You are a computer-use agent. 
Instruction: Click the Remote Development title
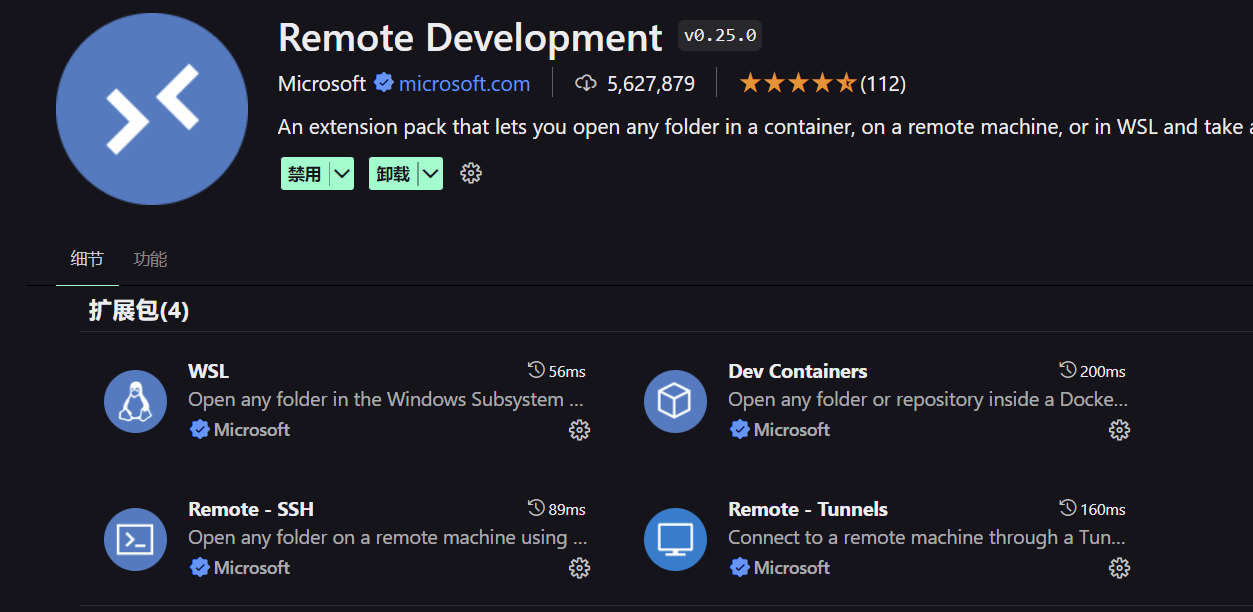pos(470,38)
